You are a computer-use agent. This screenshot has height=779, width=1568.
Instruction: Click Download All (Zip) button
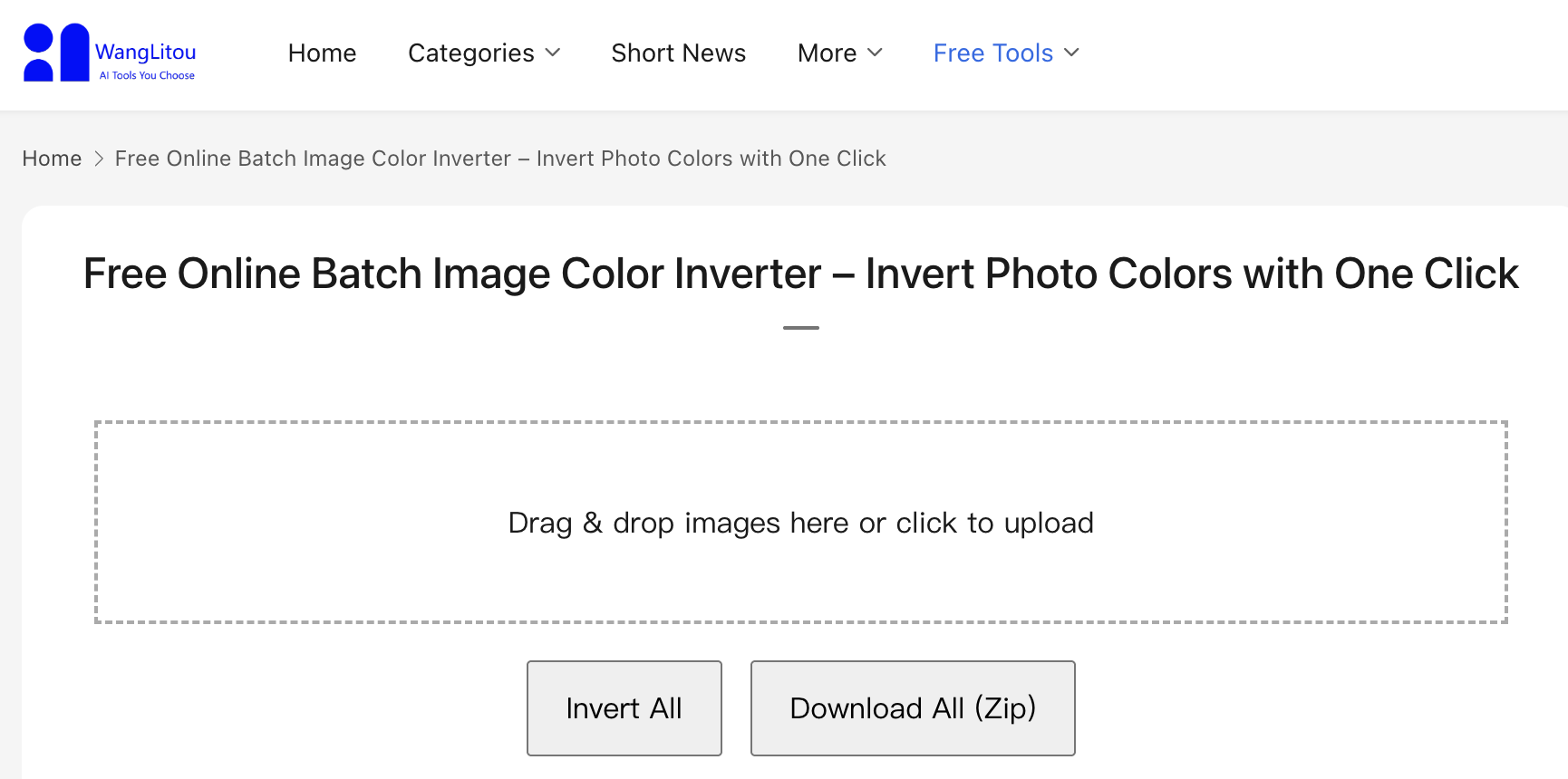tap(913, 708)
